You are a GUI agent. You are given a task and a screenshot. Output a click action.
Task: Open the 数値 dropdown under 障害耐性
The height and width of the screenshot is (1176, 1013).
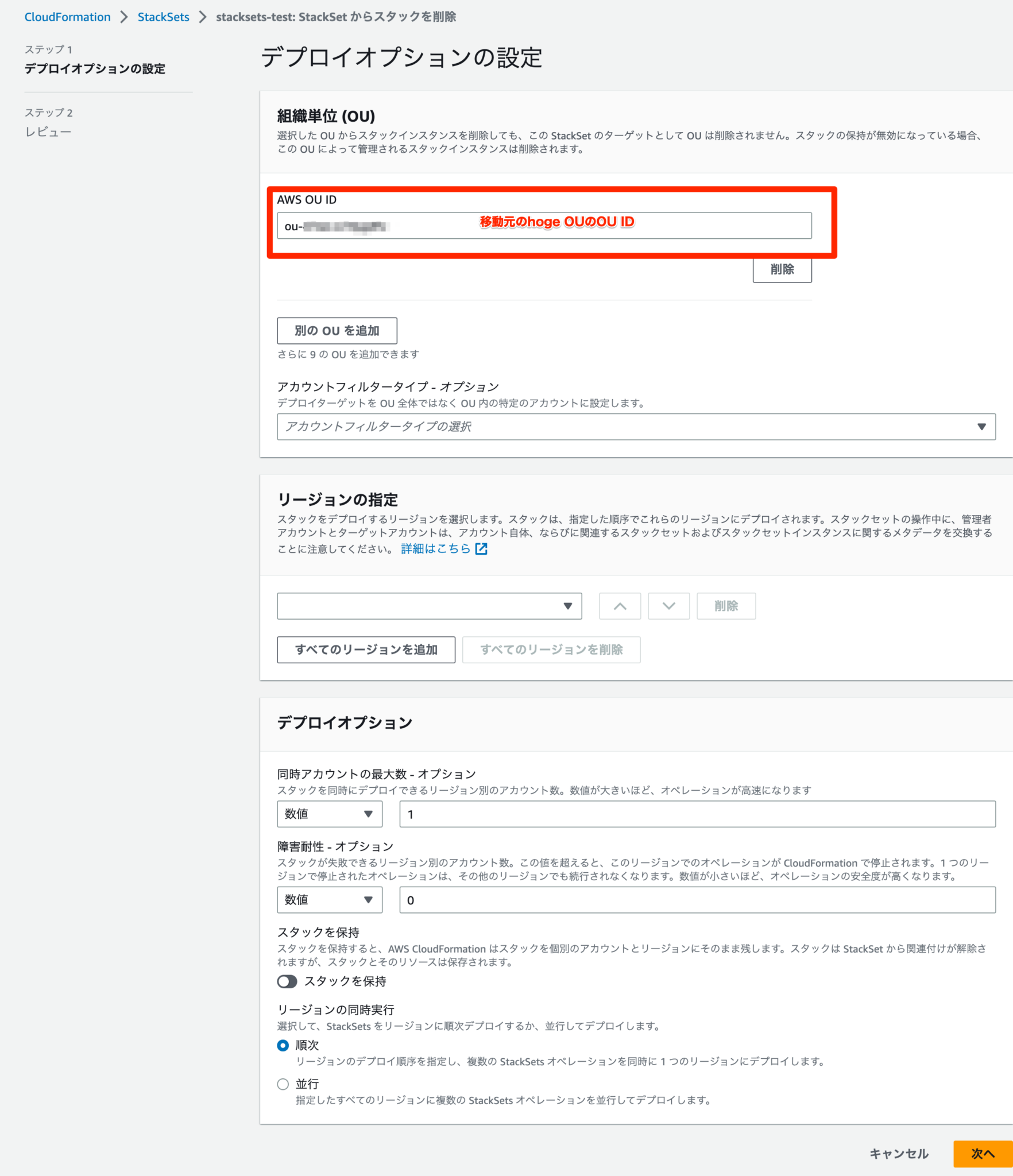329,900
